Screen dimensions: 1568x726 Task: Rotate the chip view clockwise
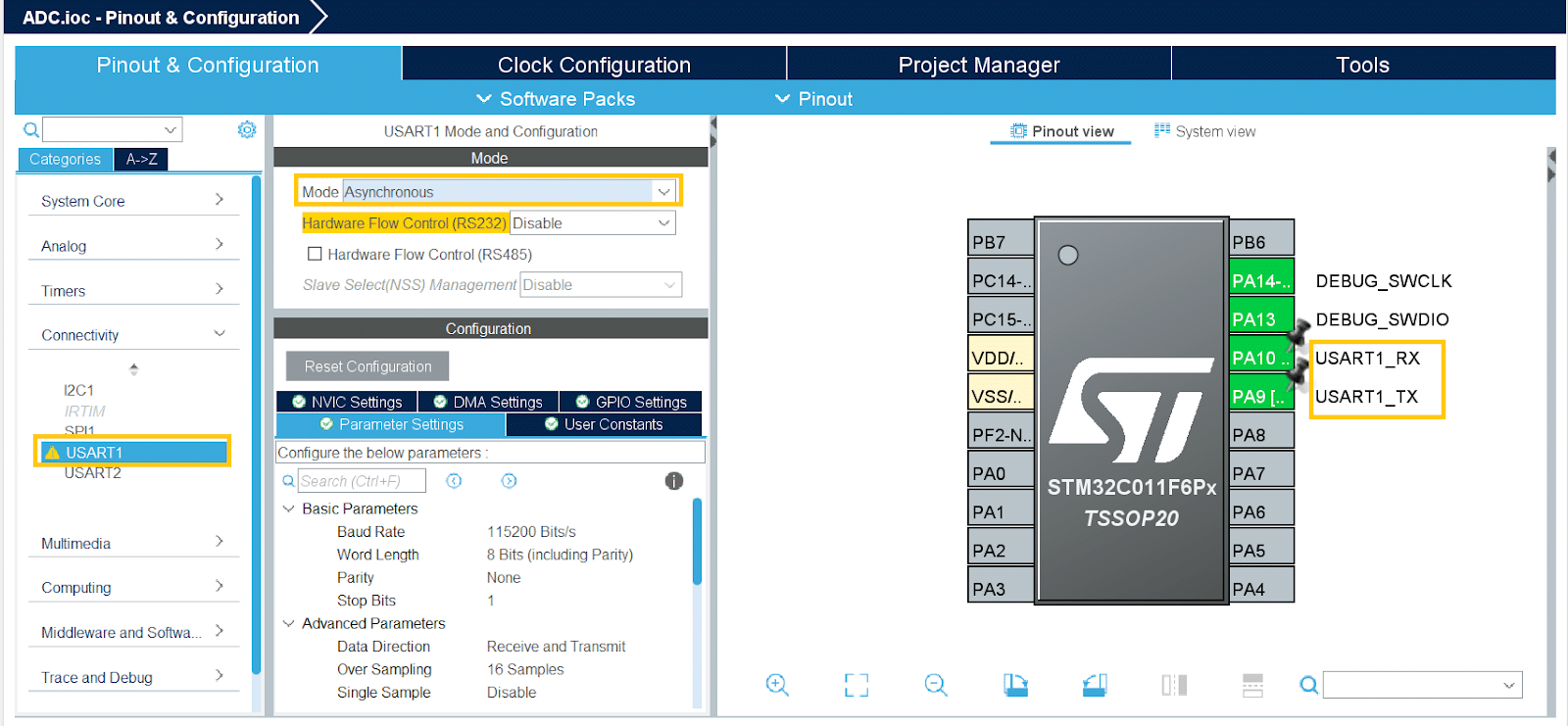[1015, 685]
